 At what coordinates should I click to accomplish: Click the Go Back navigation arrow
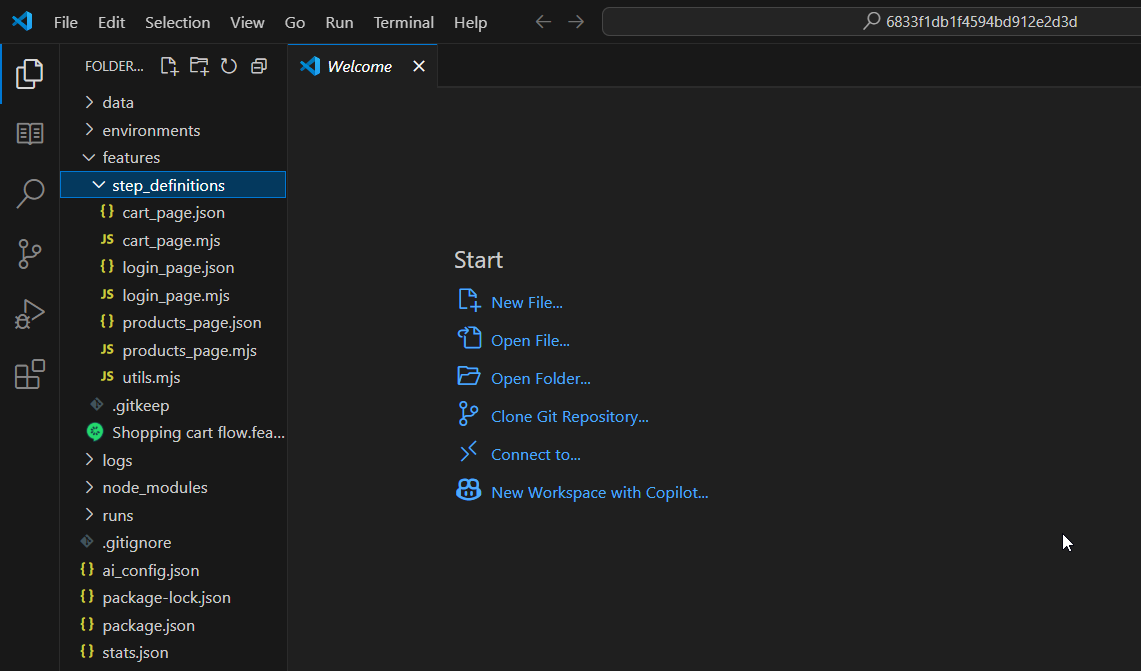(543, 22)
